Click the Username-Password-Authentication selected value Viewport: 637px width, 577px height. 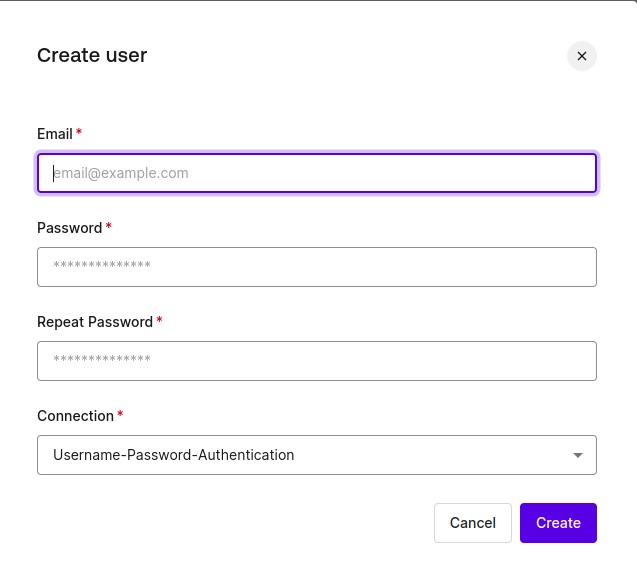(x=173, y=455)
